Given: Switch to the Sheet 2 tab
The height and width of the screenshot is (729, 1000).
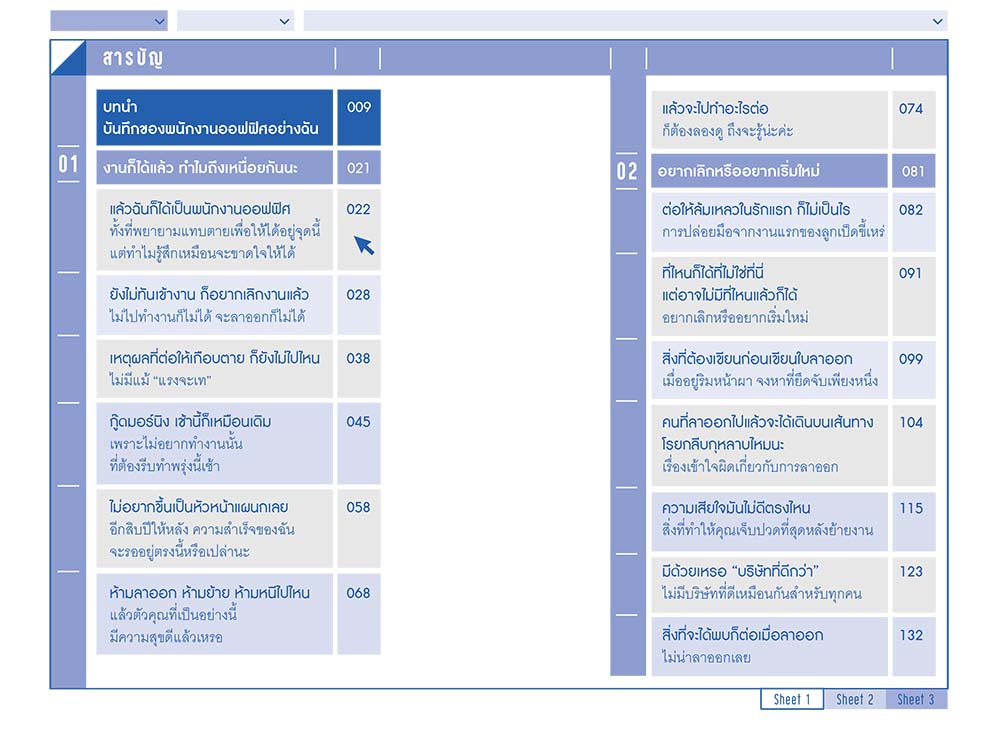Looking at the screenshot, I should pyautogui.click(x=855, y=700).
